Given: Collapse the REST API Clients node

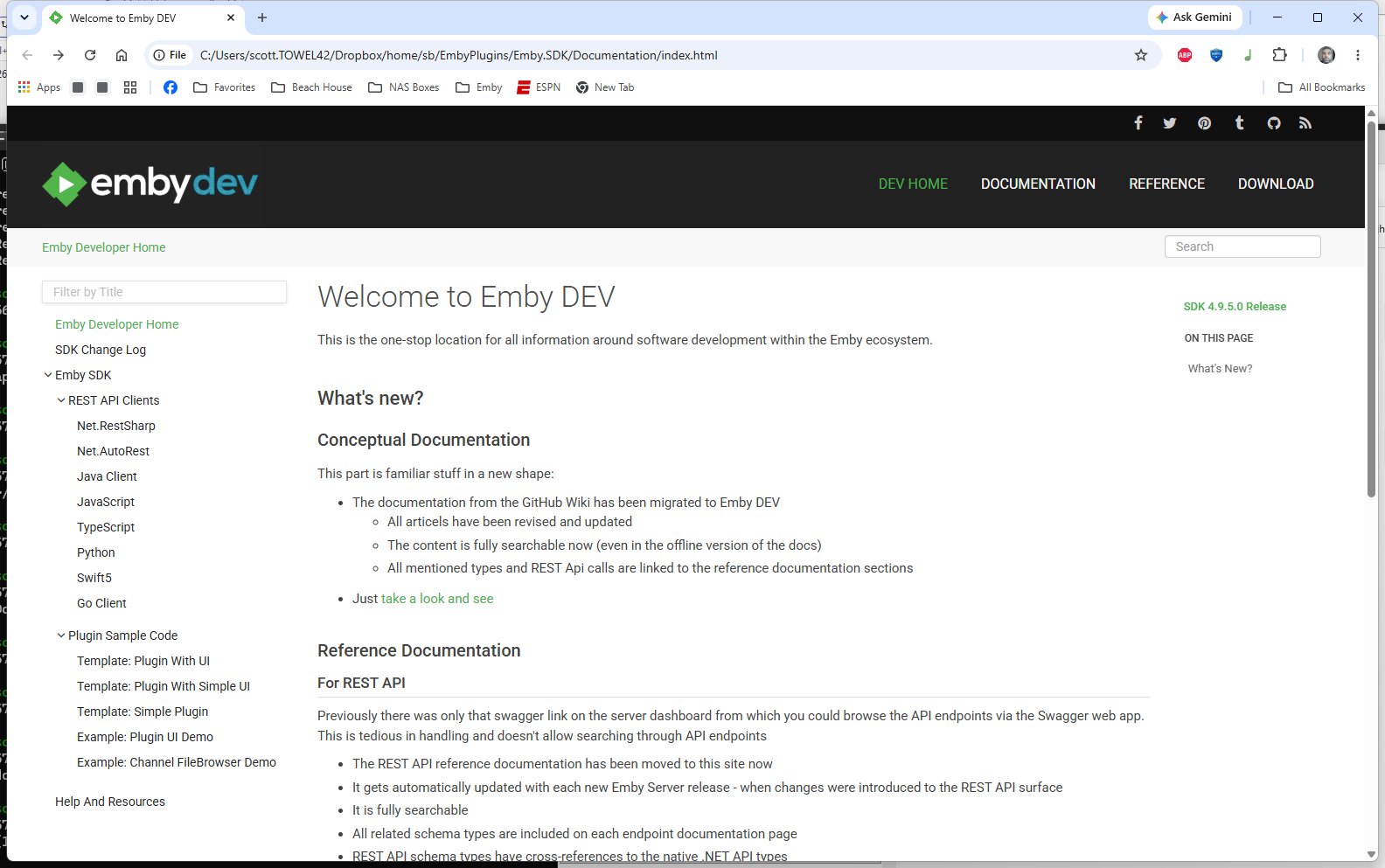Looking at the screenshot, I should (x=61, y=400).
